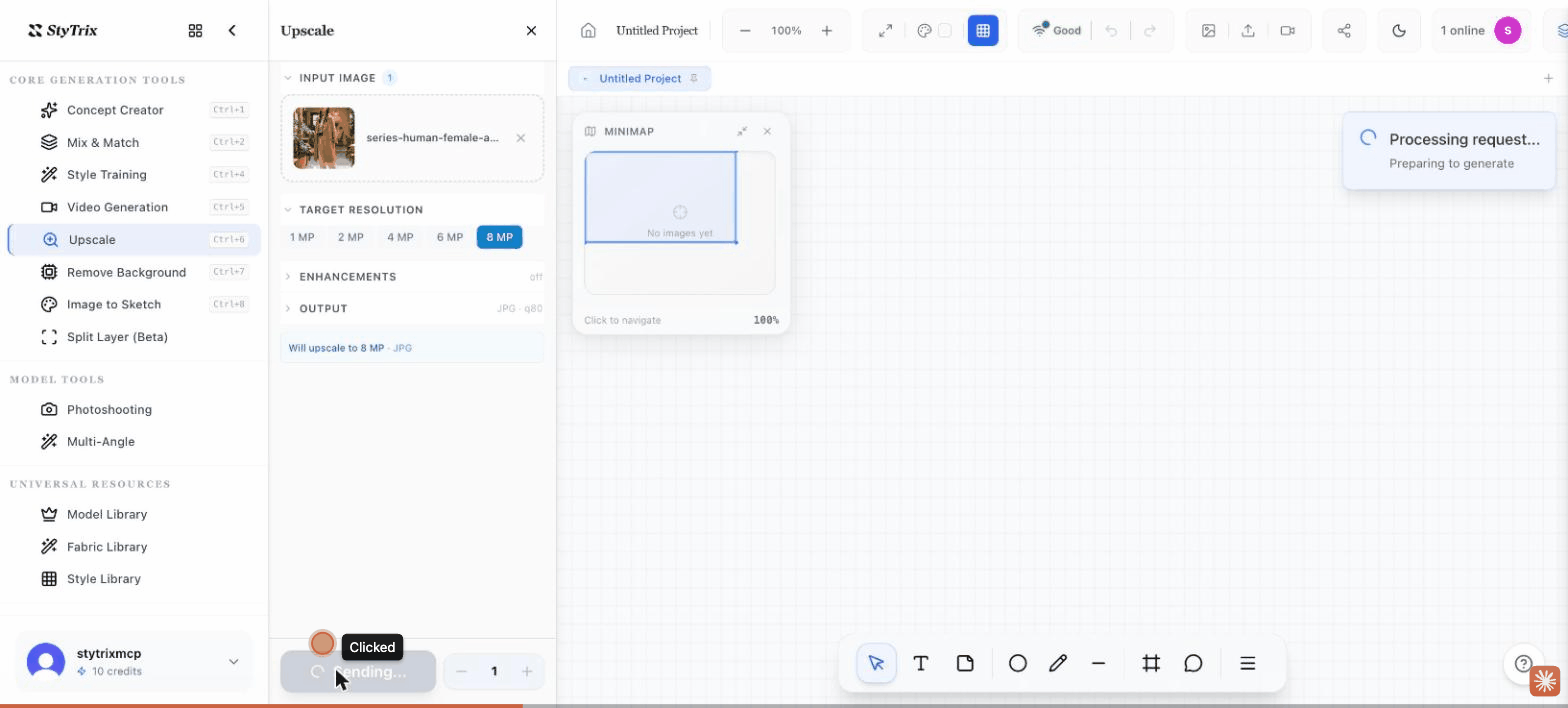Click the 100% zoom level
The height and width of the screenshot is (708, 1568).
pos(786,31)
